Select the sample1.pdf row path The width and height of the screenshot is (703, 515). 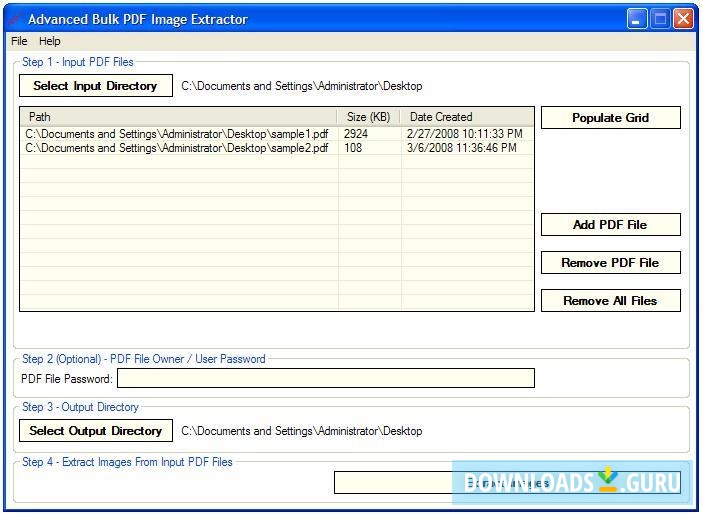coord(177,134)
